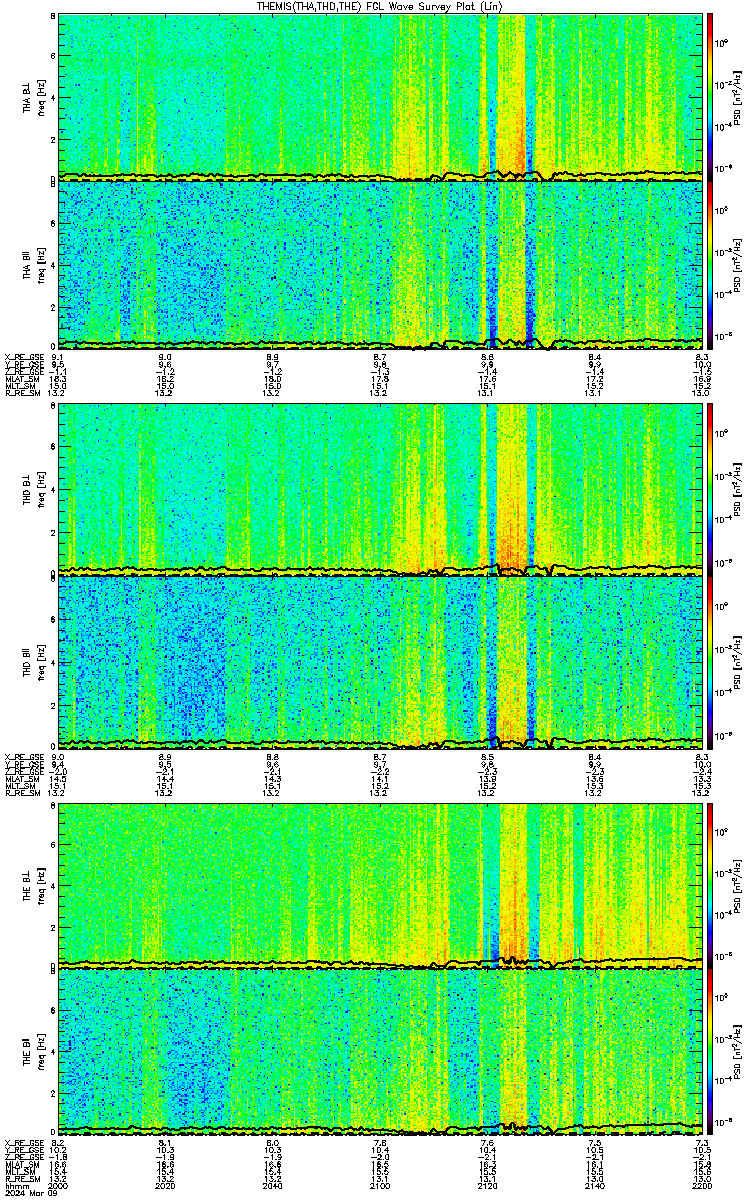Click the THA B⊥ color bar PSD units label
This screenshot has width=750, height=1200.
click(738, 96)
